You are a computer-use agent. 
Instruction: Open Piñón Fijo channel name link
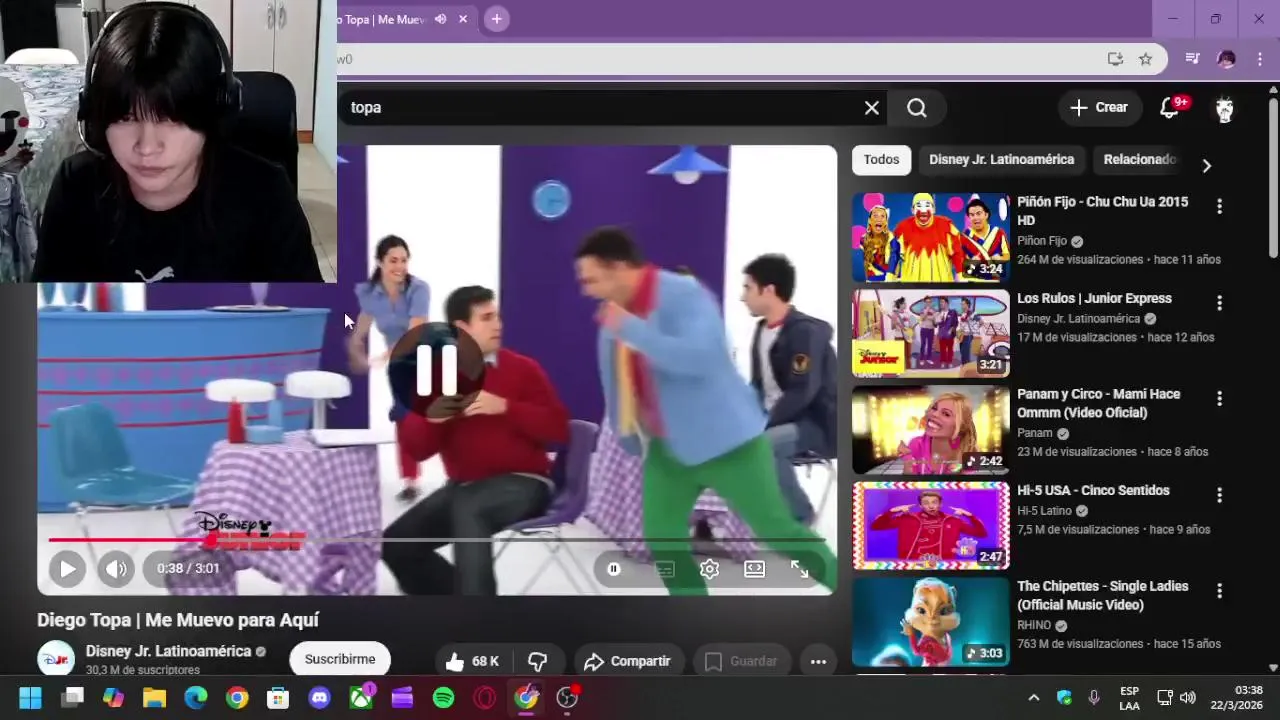(1042, 241)
